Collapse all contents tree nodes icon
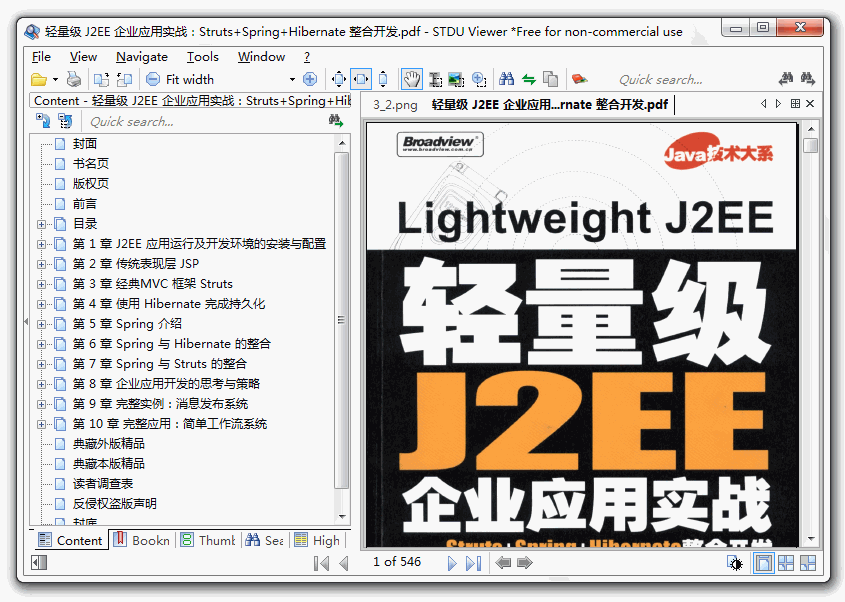845x602 pixels. tap(65, 121)
